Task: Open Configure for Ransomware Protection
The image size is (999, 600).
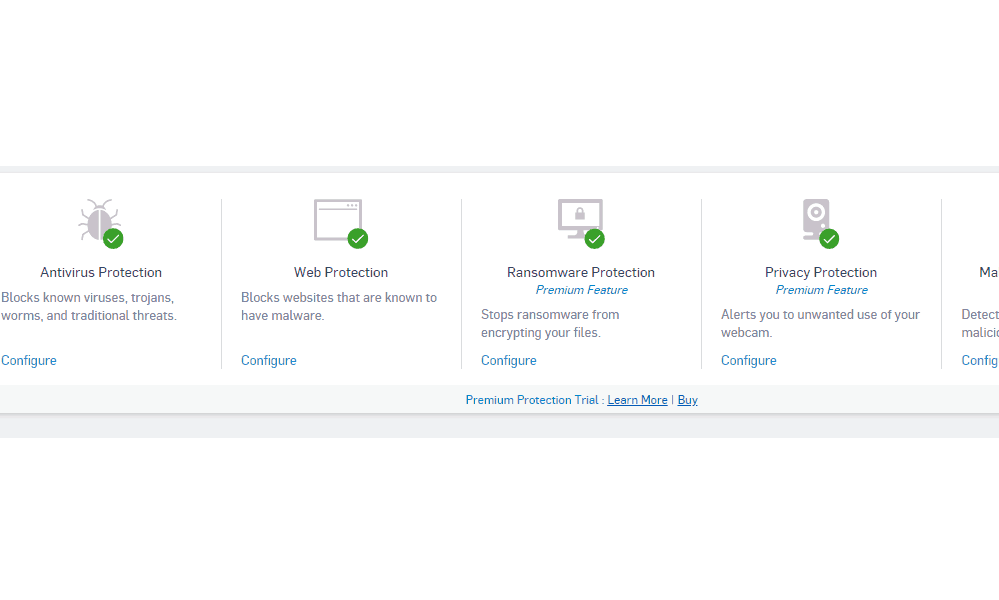Action: click(x=508, y=361)
